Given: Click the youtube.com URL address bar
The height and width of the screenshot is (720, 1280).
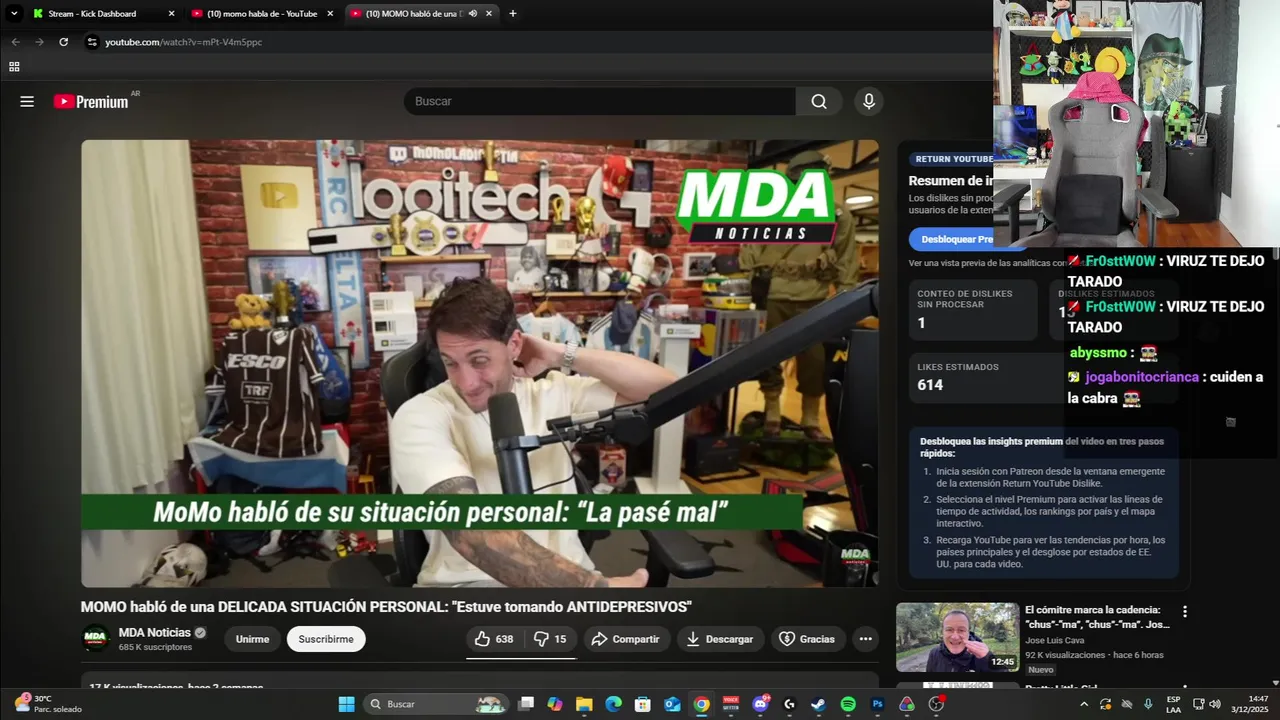Looking at the screenshot, I should tap(540, 42).
